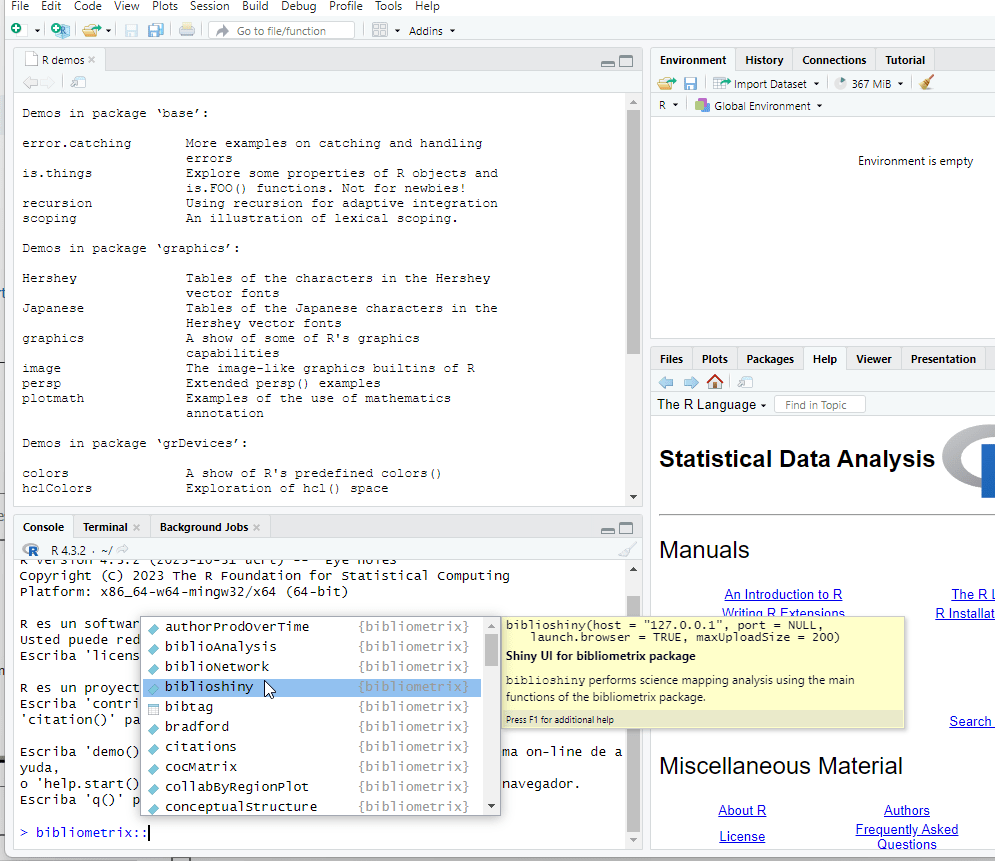Click the Help pane home icon
Viewport: 995px width, 861px height.
[x=715, y=382]
